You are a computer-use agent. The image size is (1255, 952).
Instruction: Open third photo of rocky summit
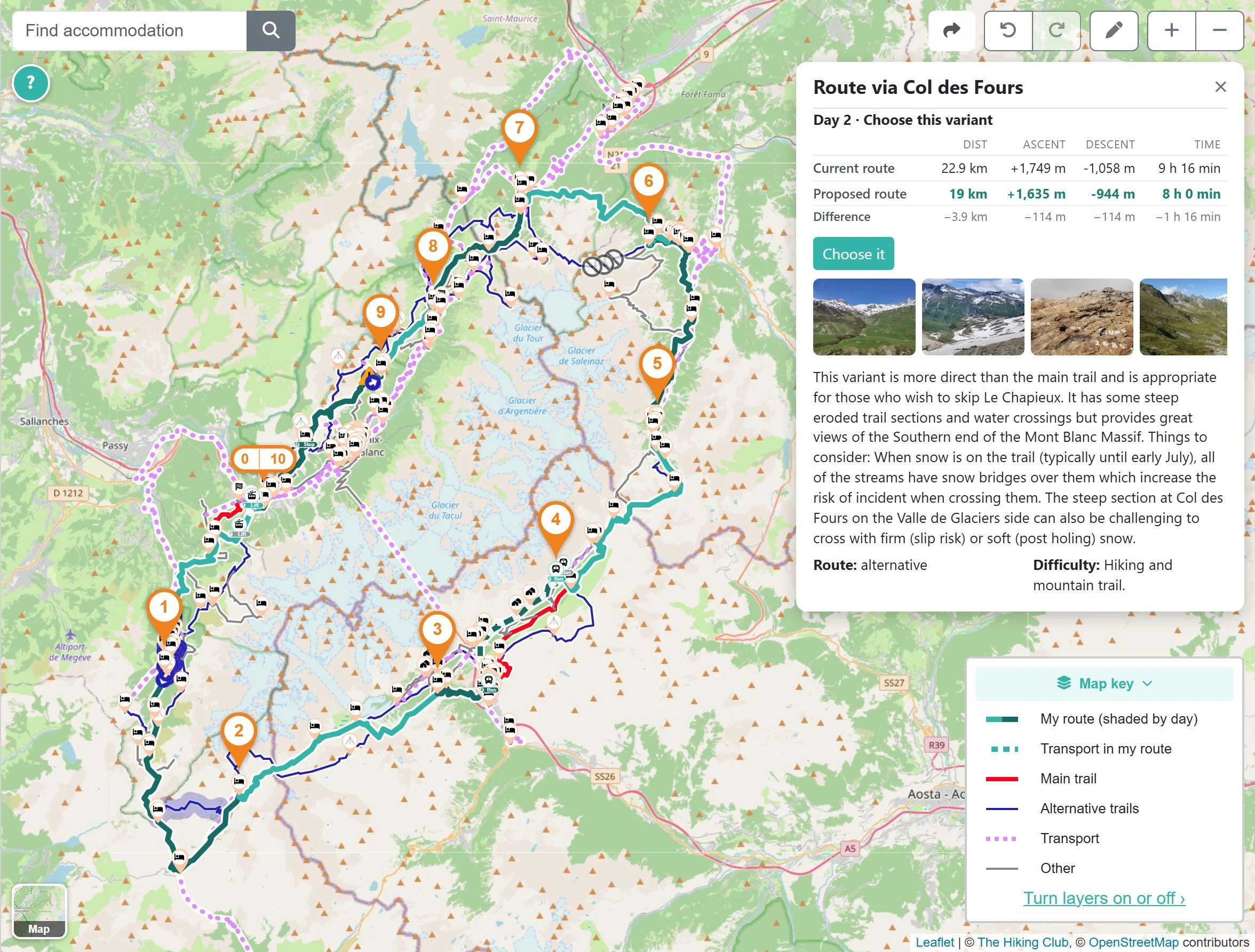point(1082,316)
